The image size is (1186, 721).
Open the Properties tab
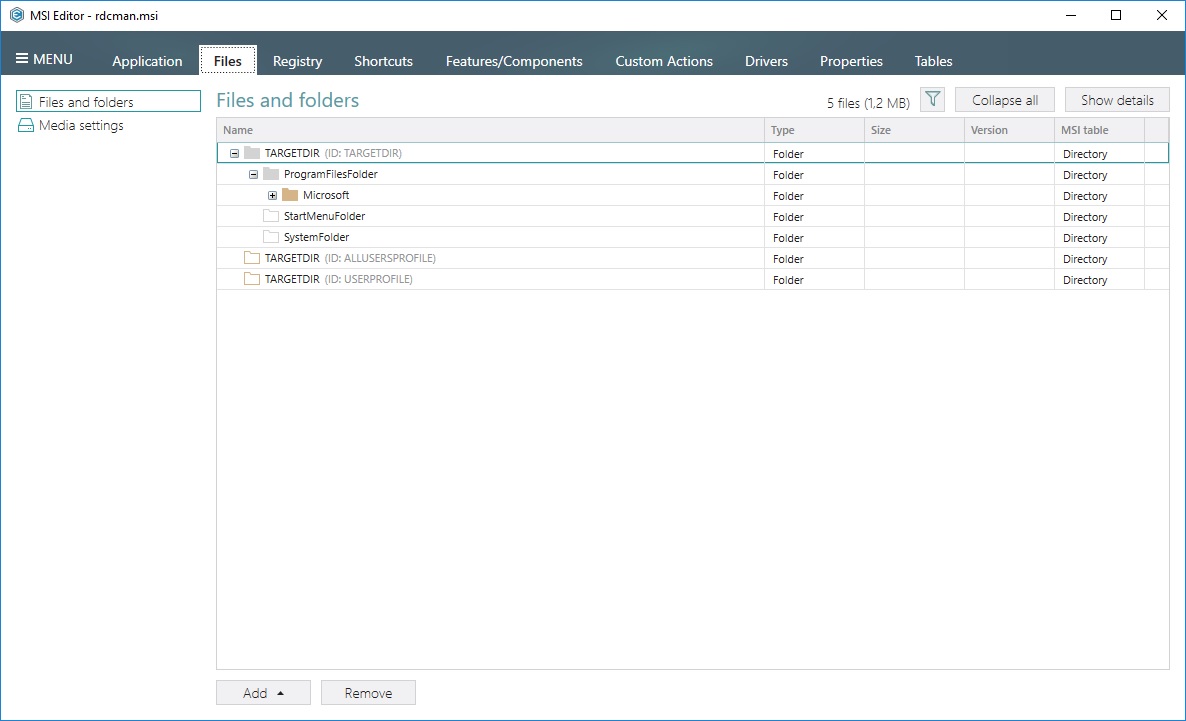coord(851,61)
